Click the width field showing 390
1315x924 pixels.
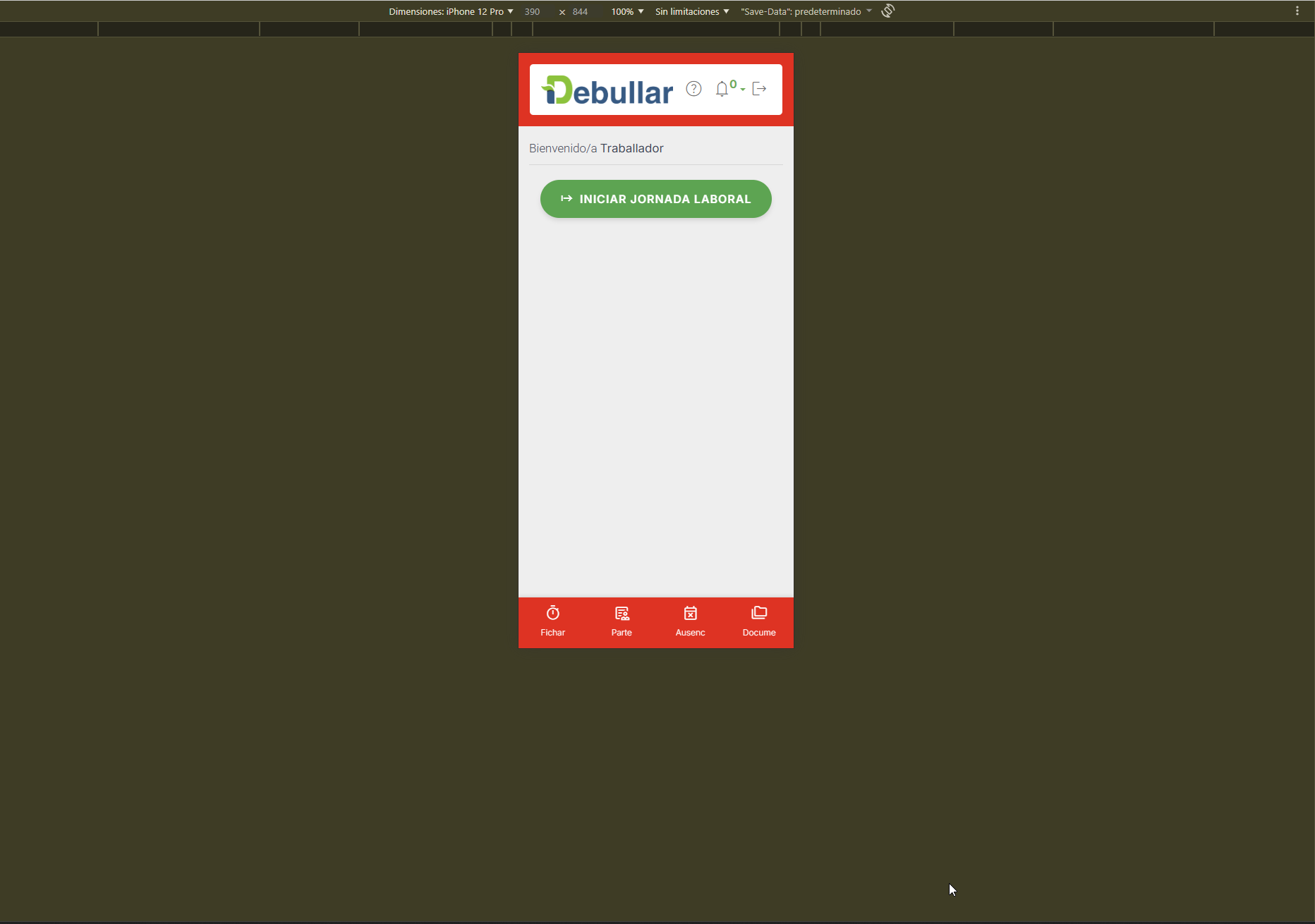pos(533,11)
